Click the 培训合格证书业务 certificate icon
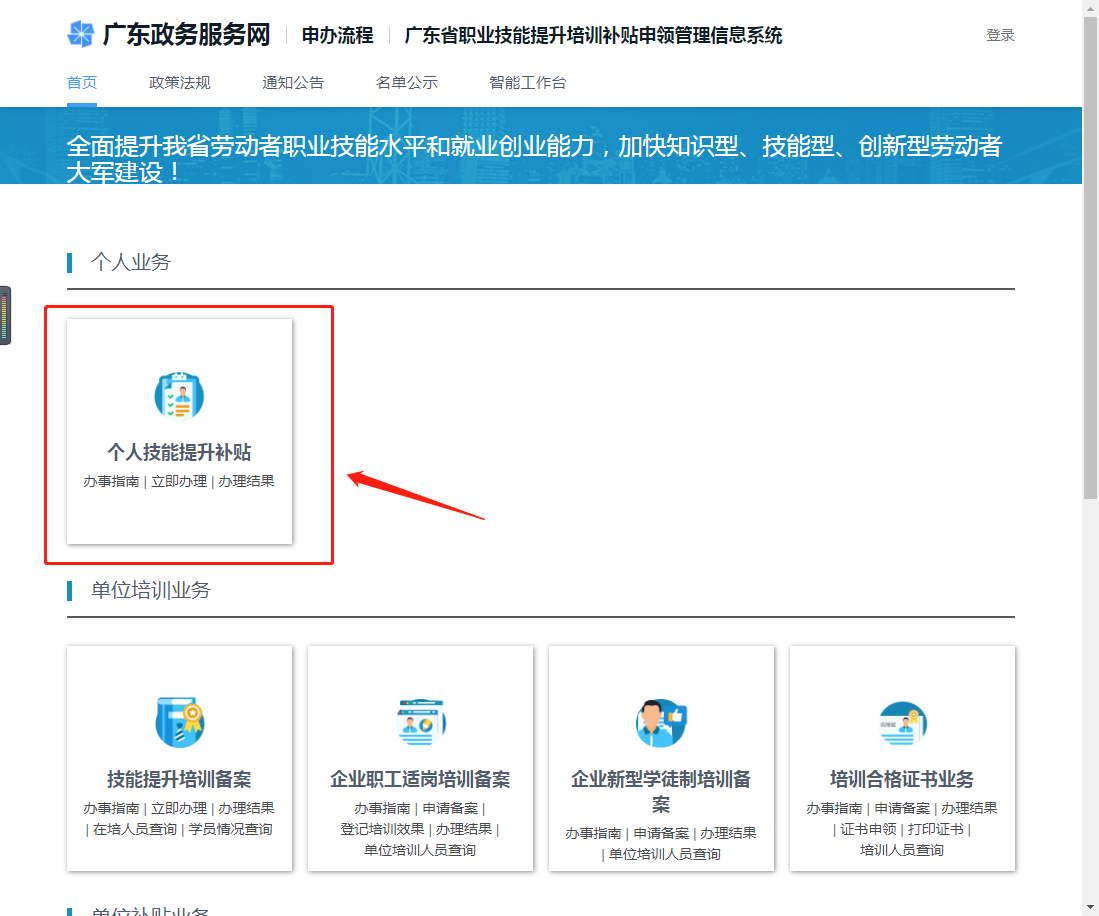 (x=902, y=723)
